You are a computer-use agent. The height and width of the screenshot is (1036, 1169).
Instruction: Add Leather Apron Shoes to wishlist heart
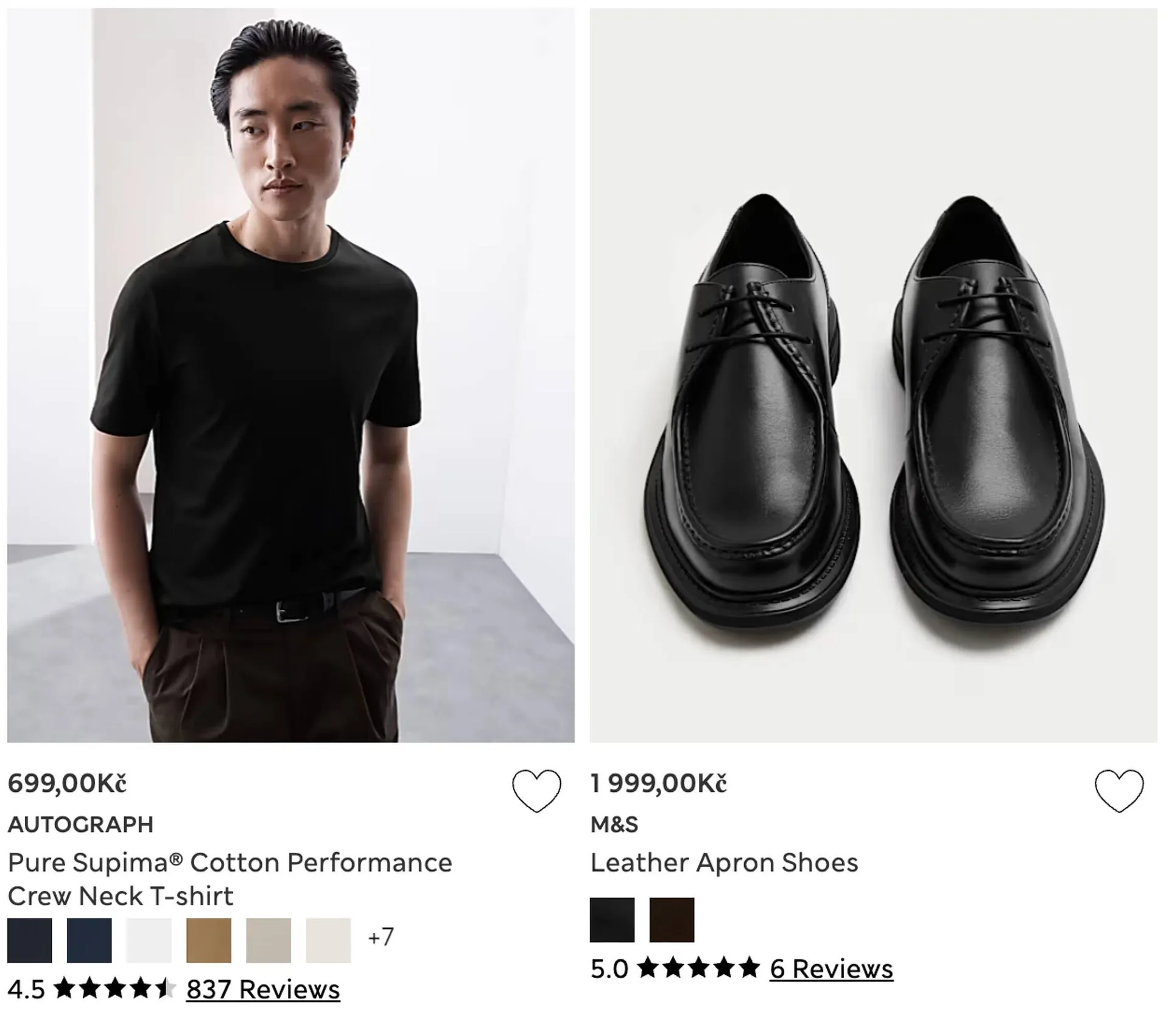pyautogui.click(x=1118, y=790)
